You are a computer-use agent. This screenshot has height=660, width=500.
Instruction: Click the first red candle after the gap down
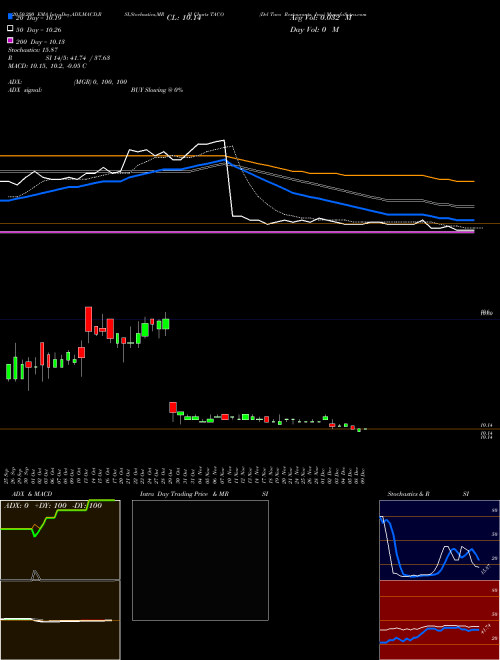pyautogui.click(x=173, y=407)
